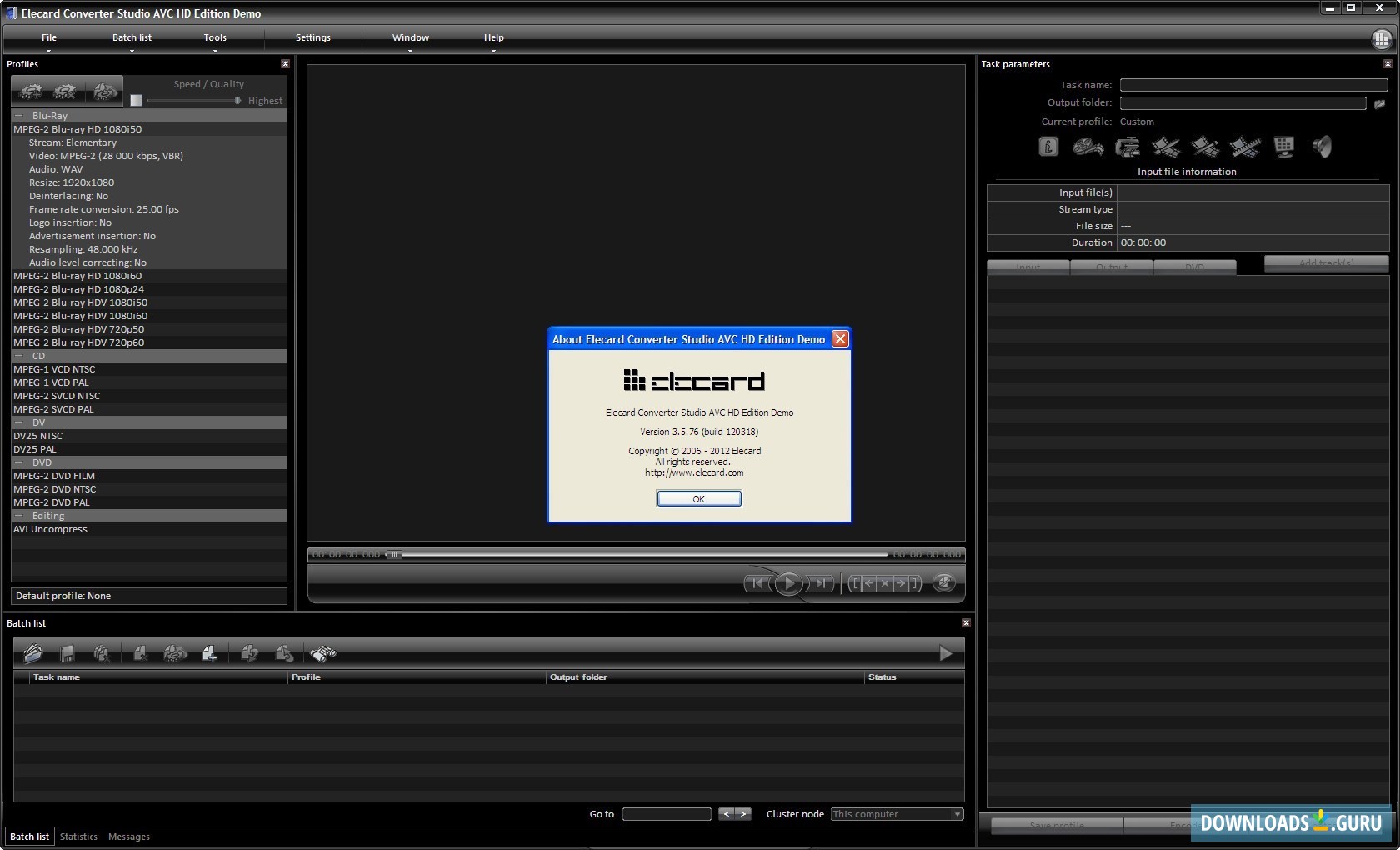
Task: Close the Profiles panel
Action: coord(285,64)
